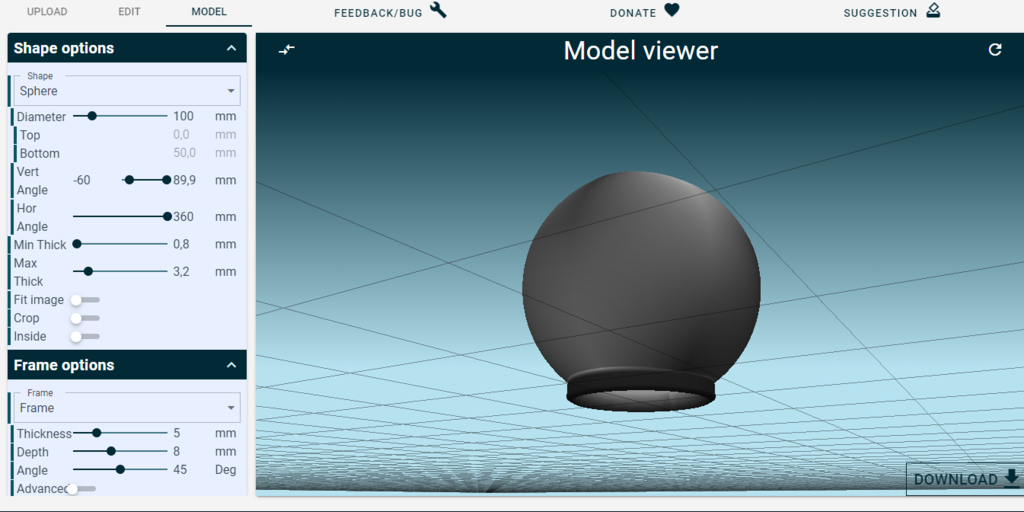Click the wrench icon next to Feedback/Bug
The height and width of the screenshot is (512, 1024).
(438, 10)
